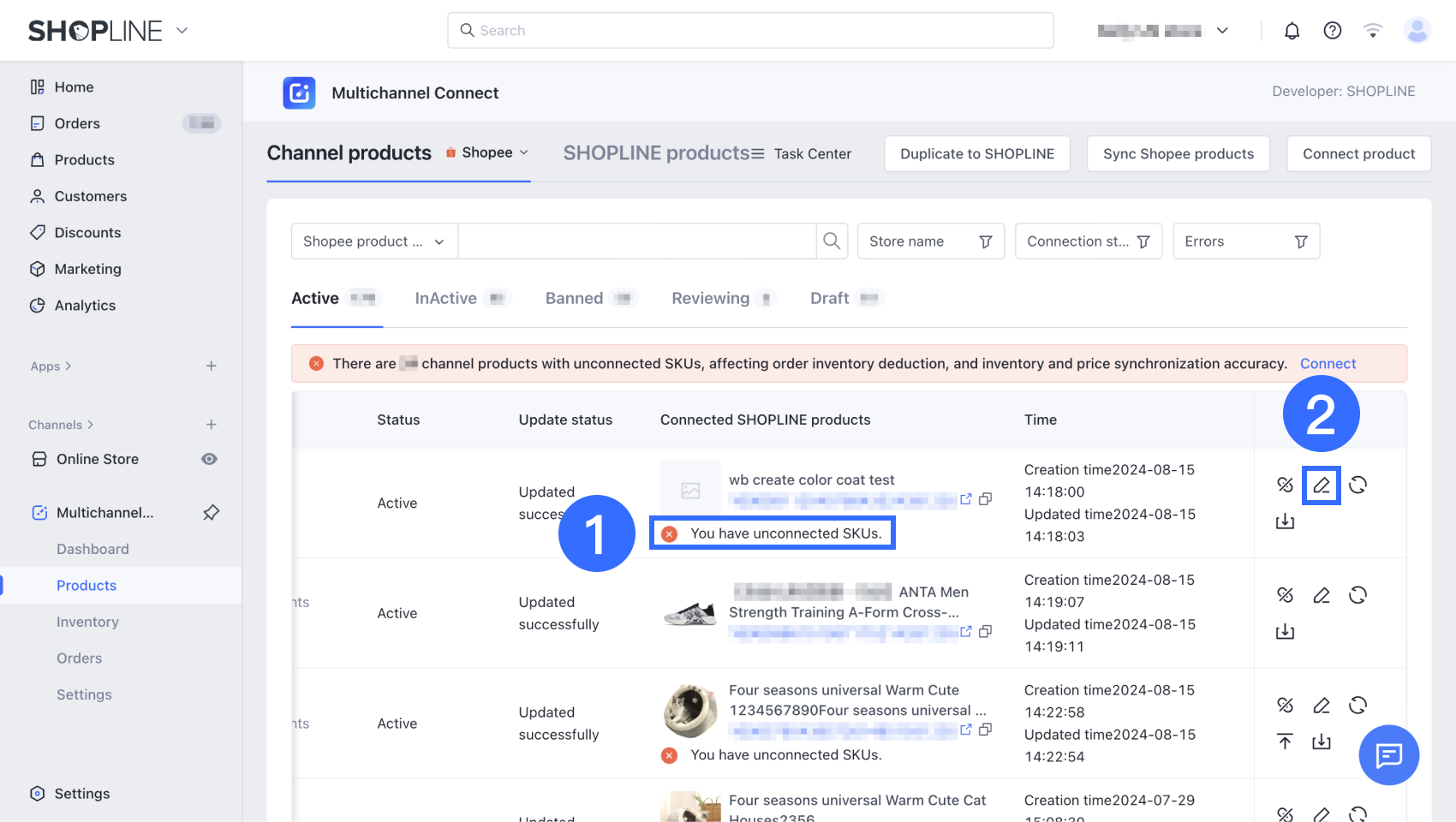
Task: Open the Errors filter dropdown
Action: (1245, 241)
